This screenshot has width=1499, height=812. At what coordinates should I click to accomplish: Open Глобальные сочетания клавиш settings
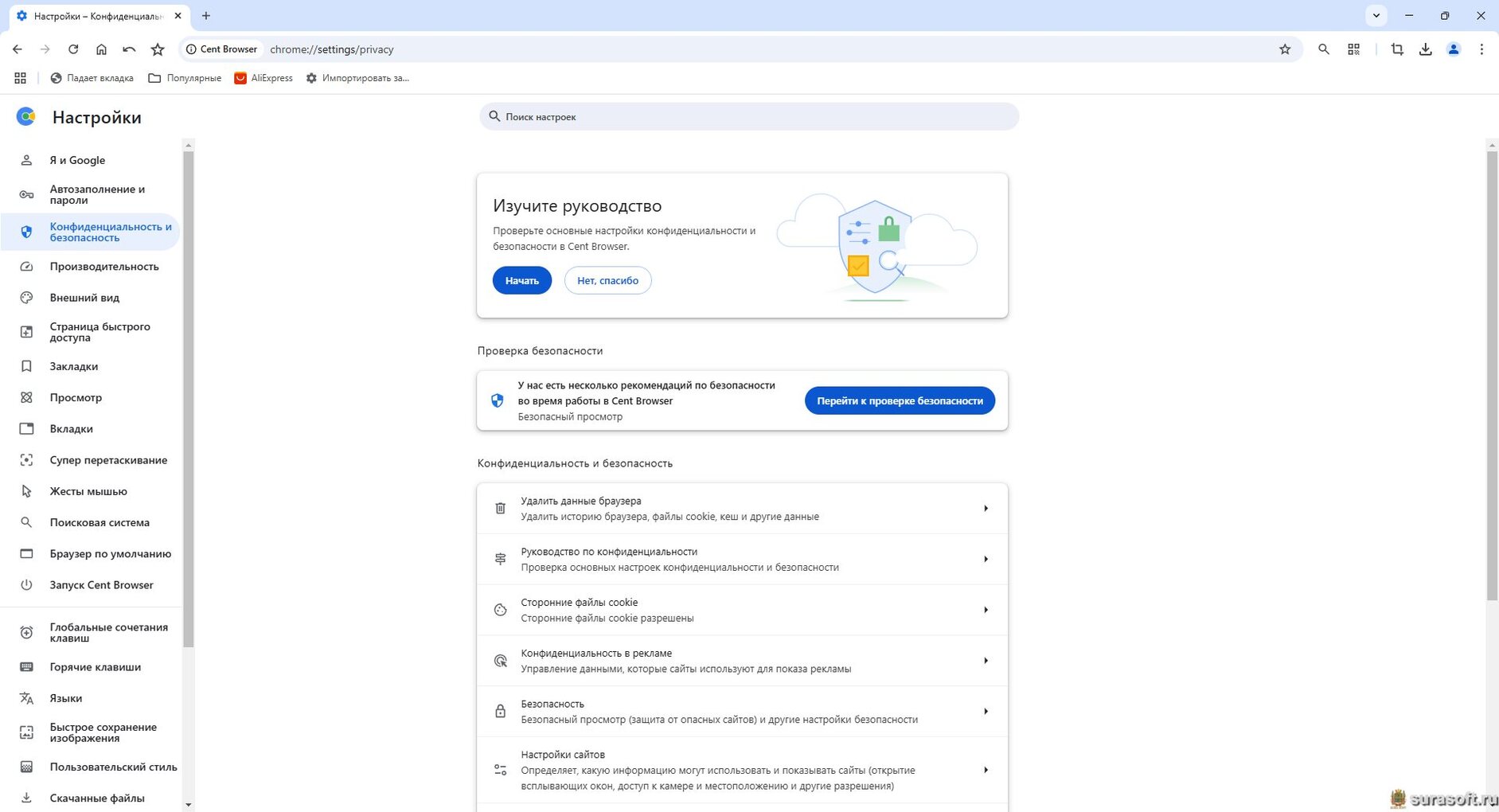click(90, 633)
